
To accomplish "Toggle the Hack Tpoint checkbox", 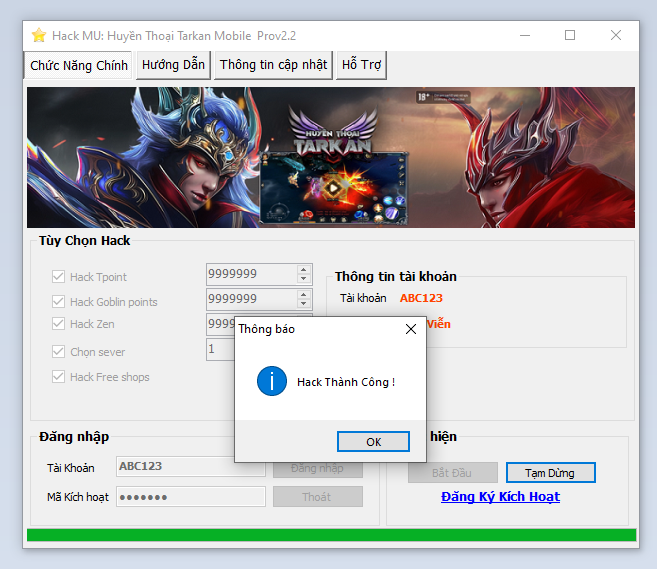I will coord(58,277).
